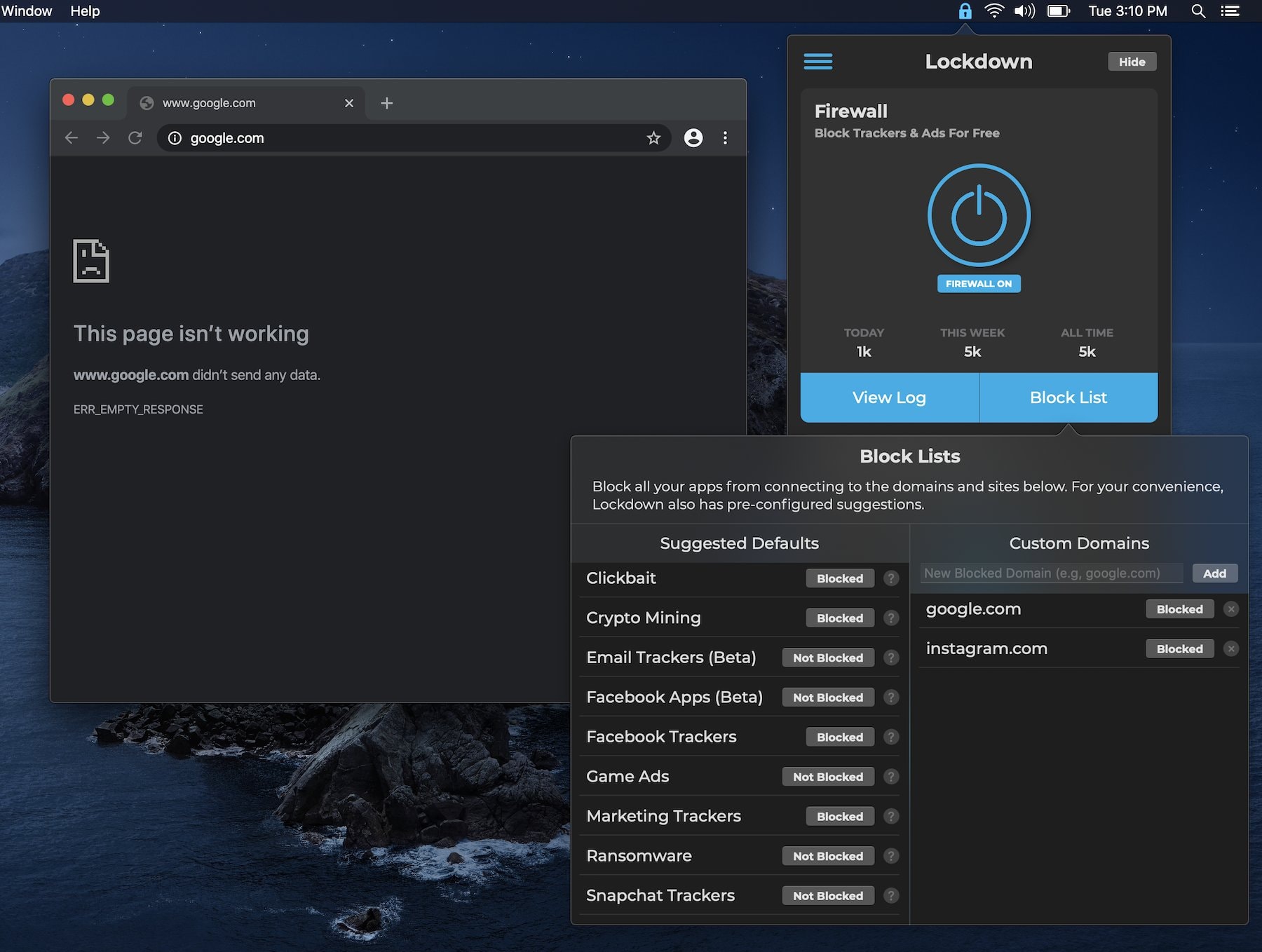1262x952 pixels.
Task: Toggle instagram.com Blocked status
Action: (x=1179, y=649)
